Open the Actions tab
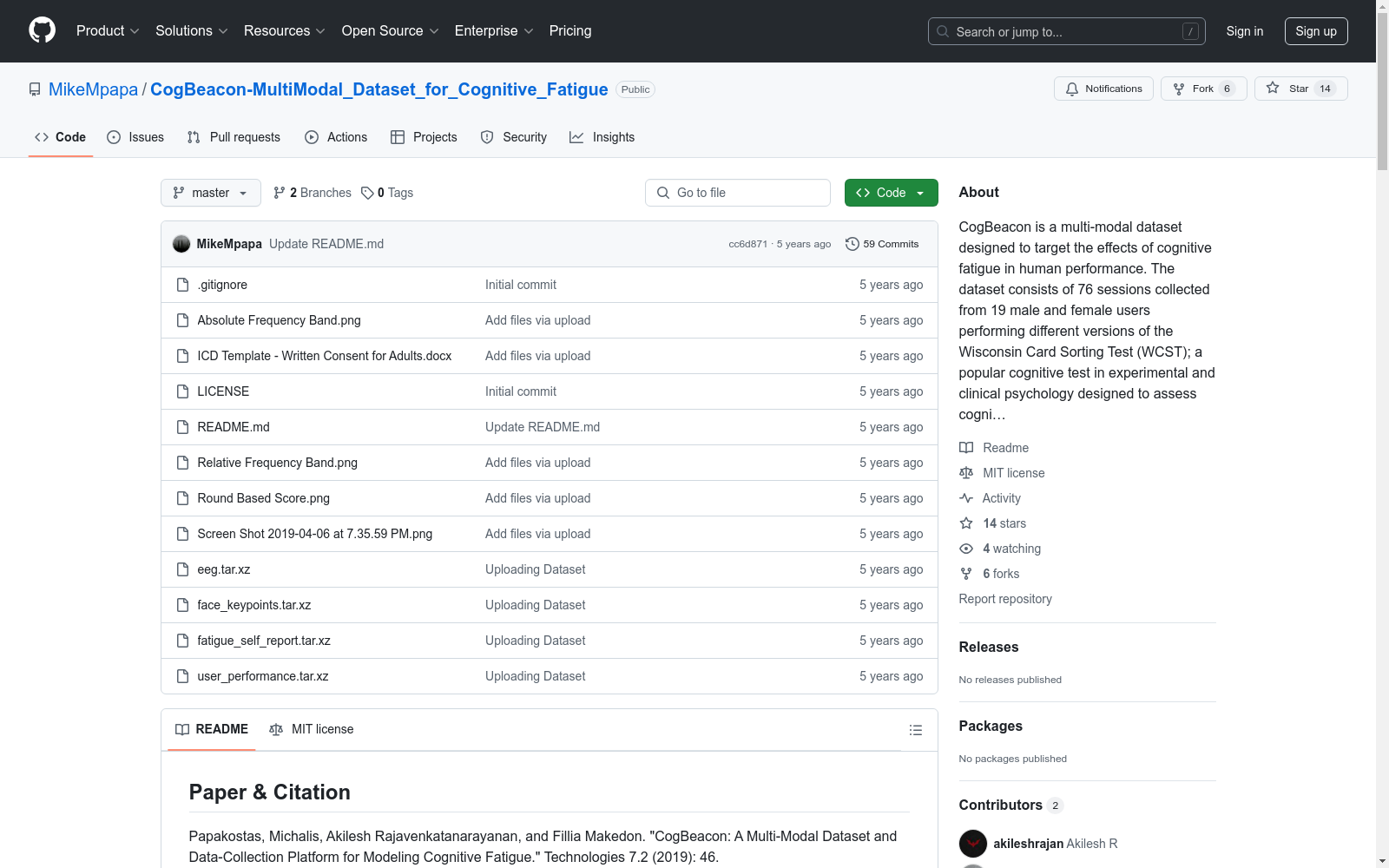The height and width of the screenshot is (868, 1389). click(x=336, y=137)
